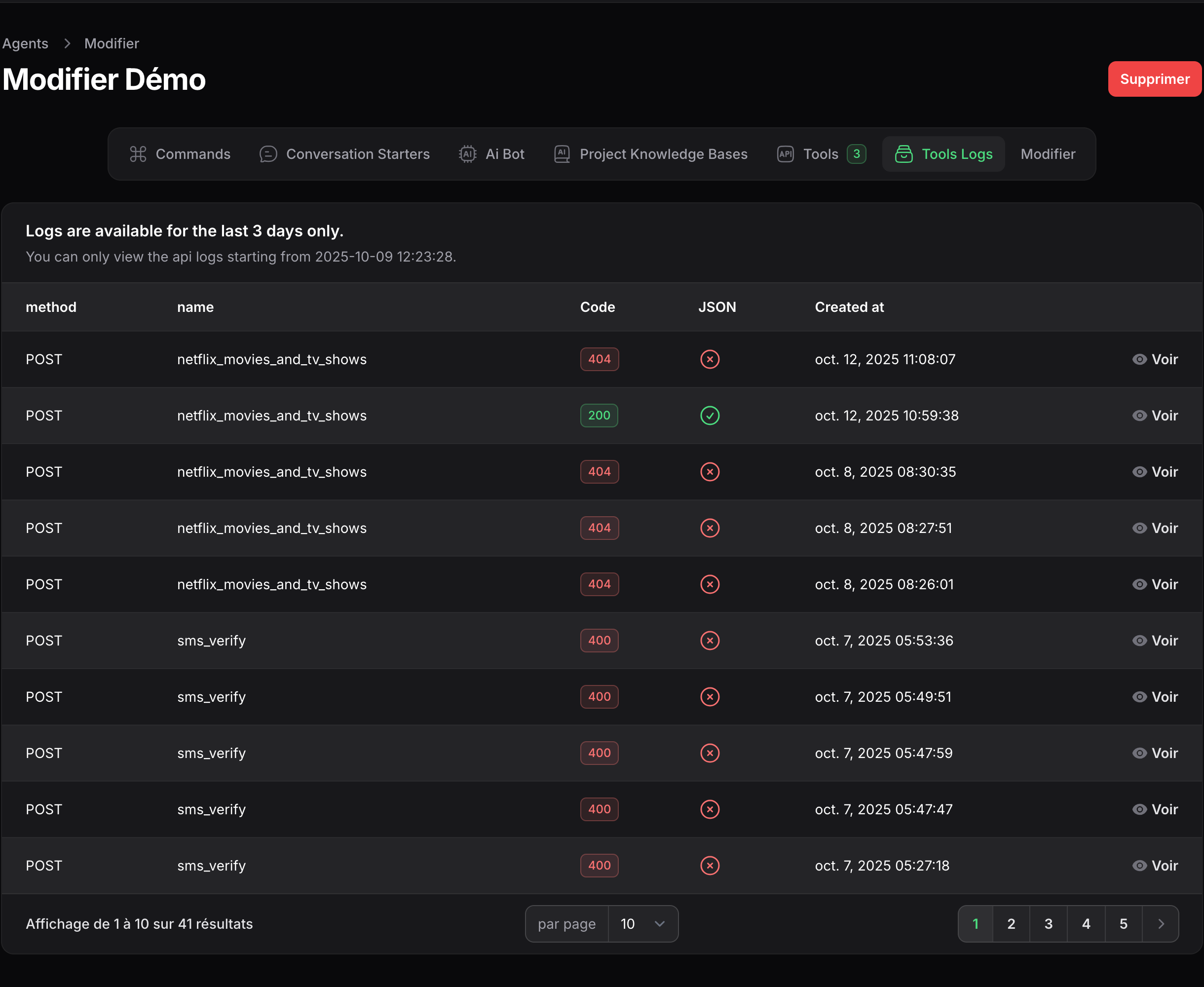Click the eye icon on the first 404 log

click(x=1139, y=359)
